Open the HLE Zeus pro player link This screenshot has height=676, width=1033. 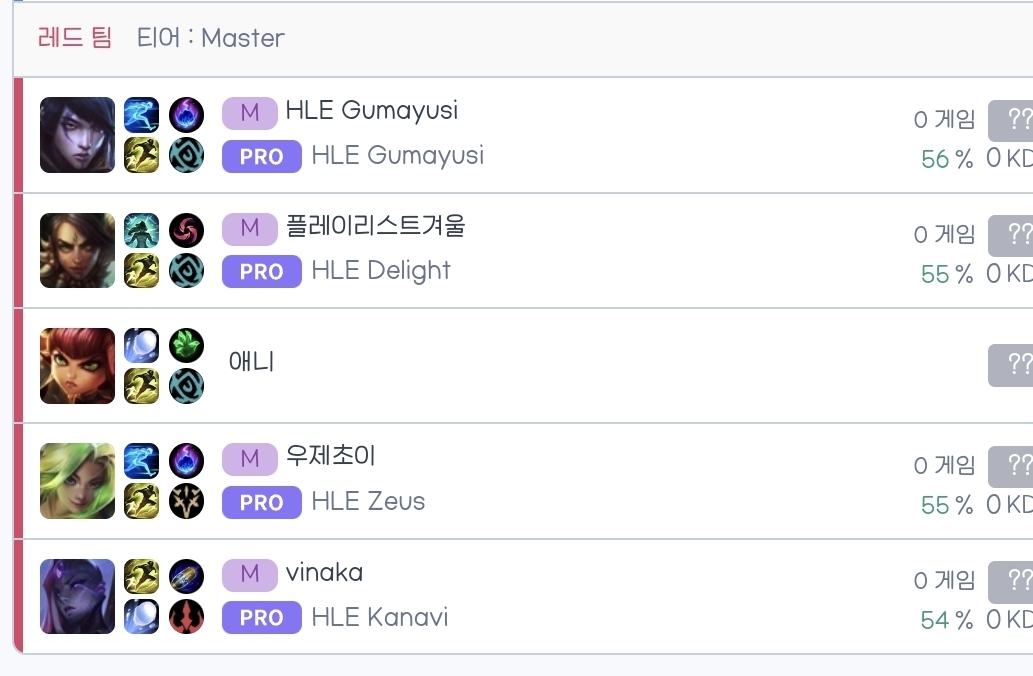(368, 501)
